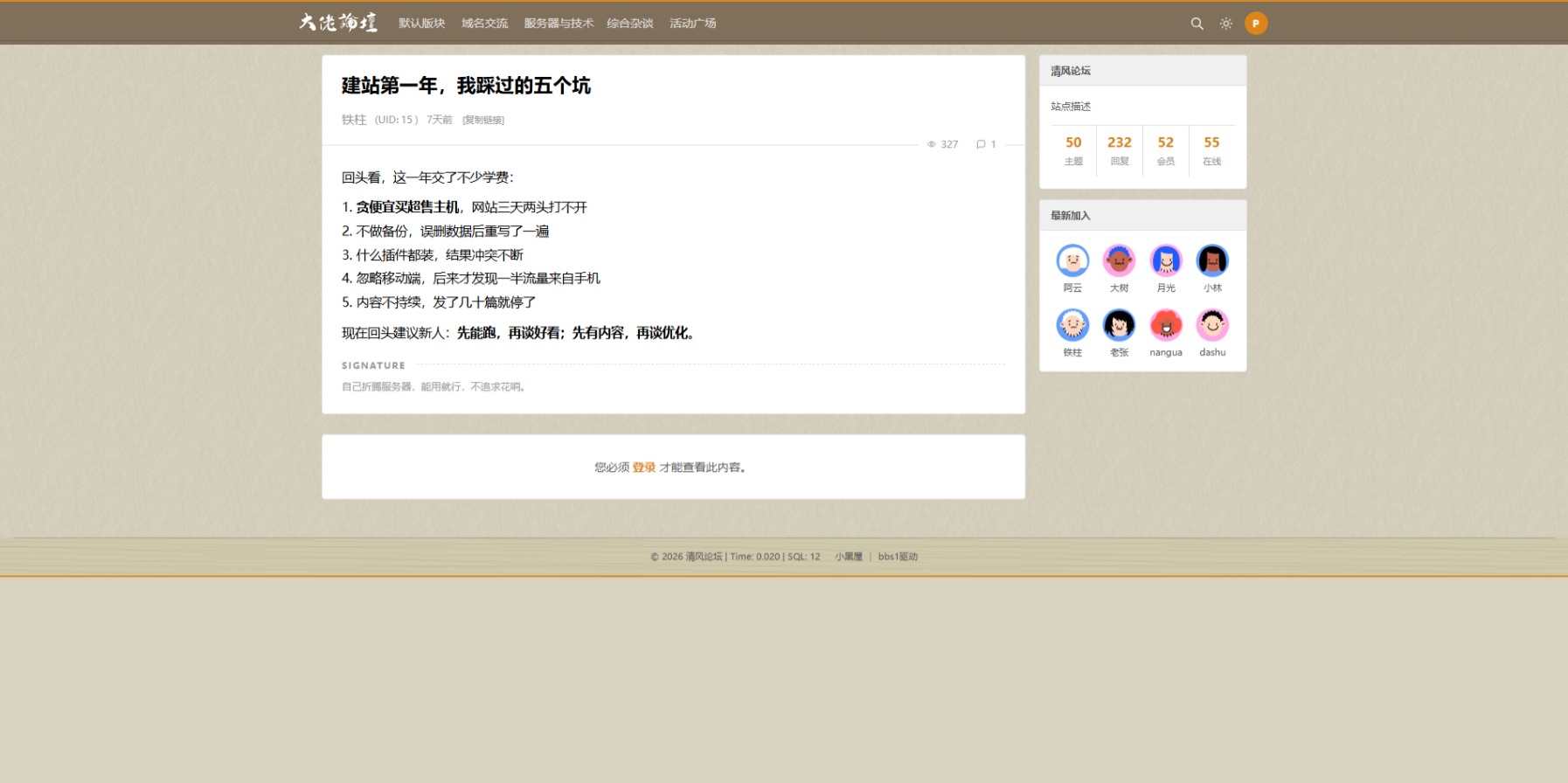The image size is (1568, 783).
Task: Click the SIGNATURE label
Action: click(x=373, y=365)
